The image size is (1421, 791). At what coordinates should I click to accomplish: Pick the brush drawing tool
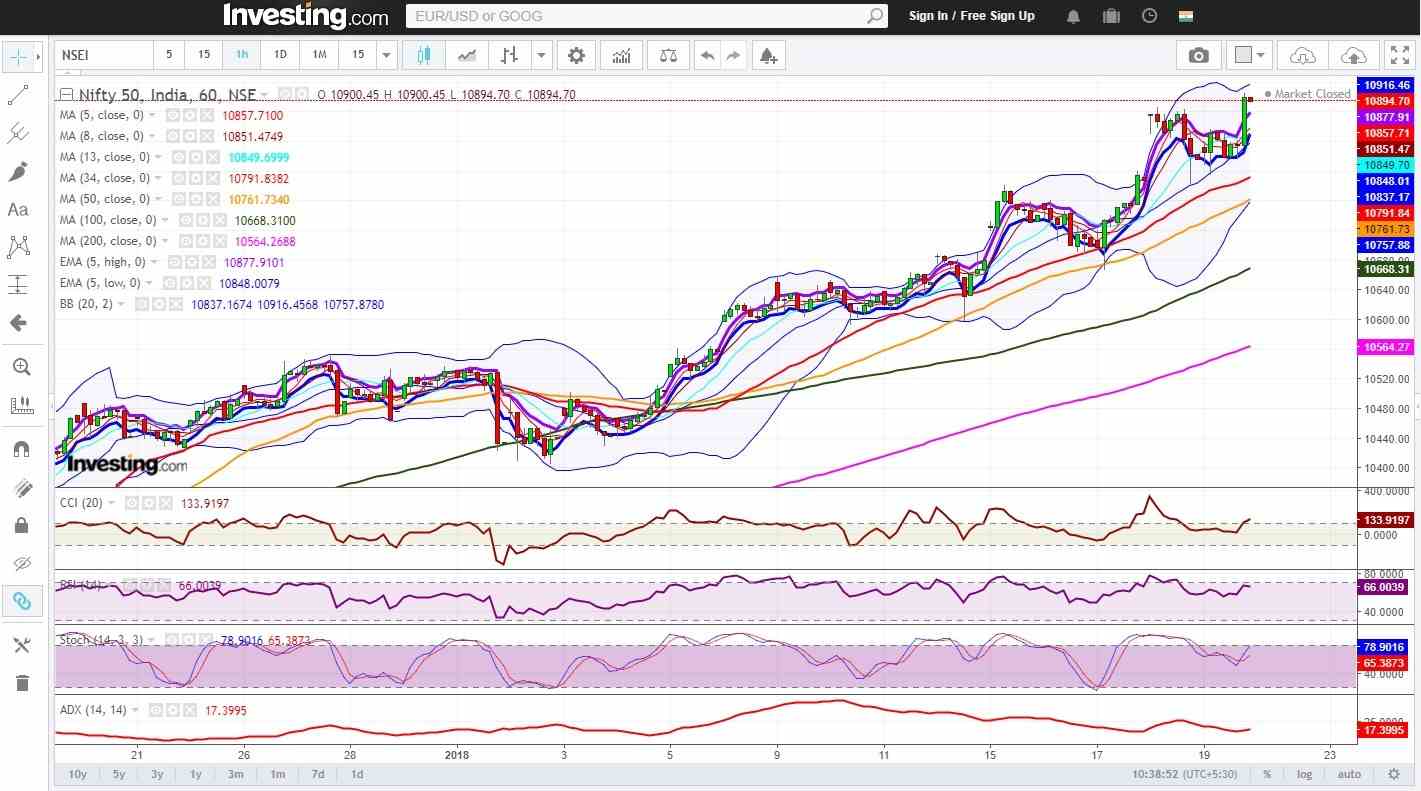18,171
